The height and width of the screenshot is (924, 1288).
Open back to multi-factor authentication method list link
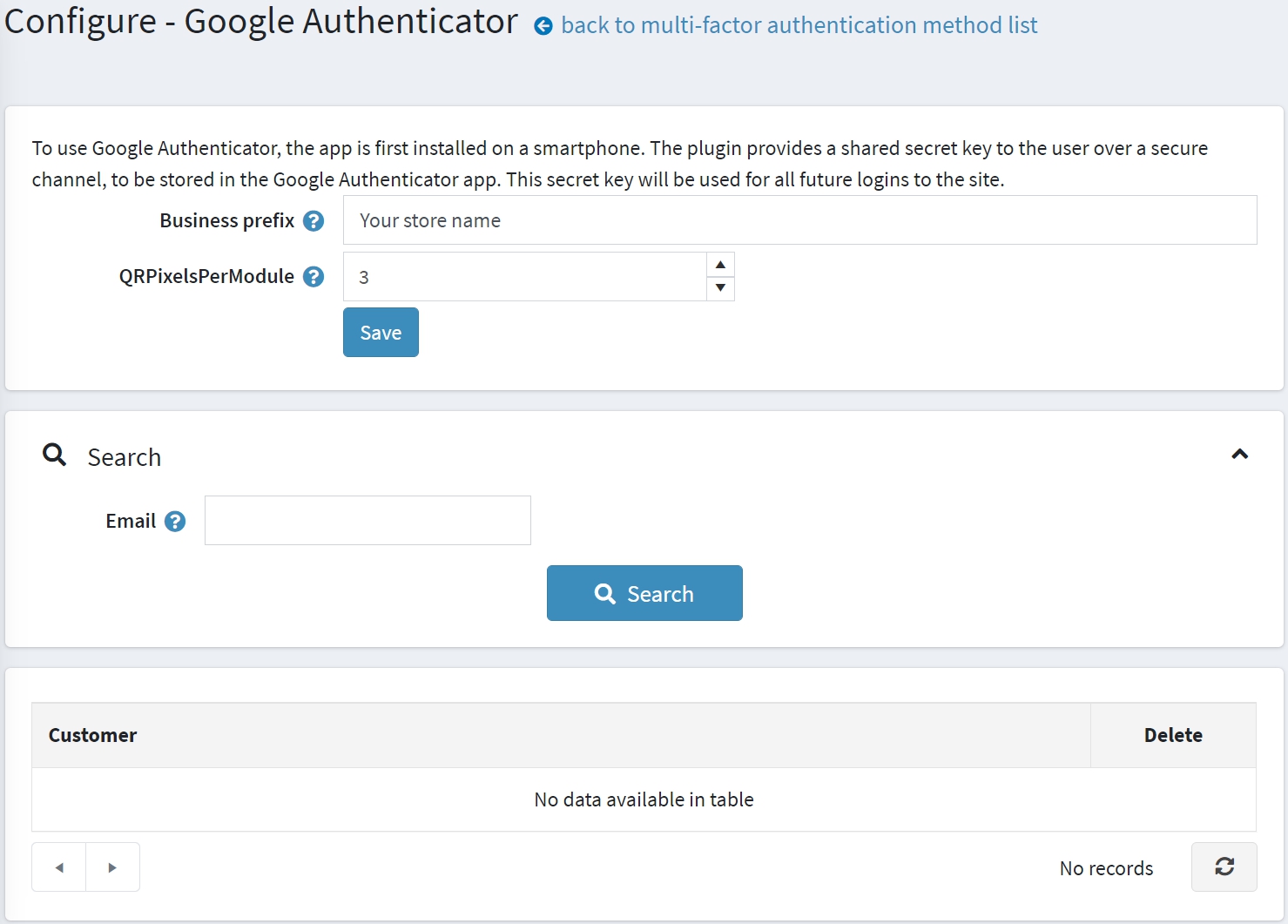tap(799, 25)
